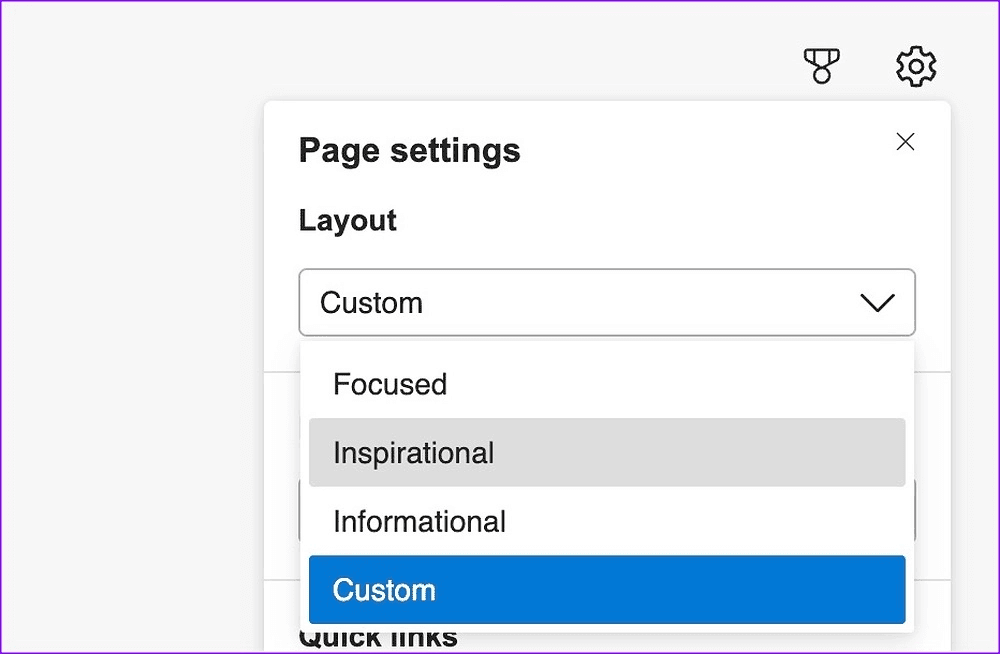Image resolution: width=1000 pixels, height=654 pixels.
Task: Click the Page settings heading
Action: pyautogui.click(x=409, y=151)
